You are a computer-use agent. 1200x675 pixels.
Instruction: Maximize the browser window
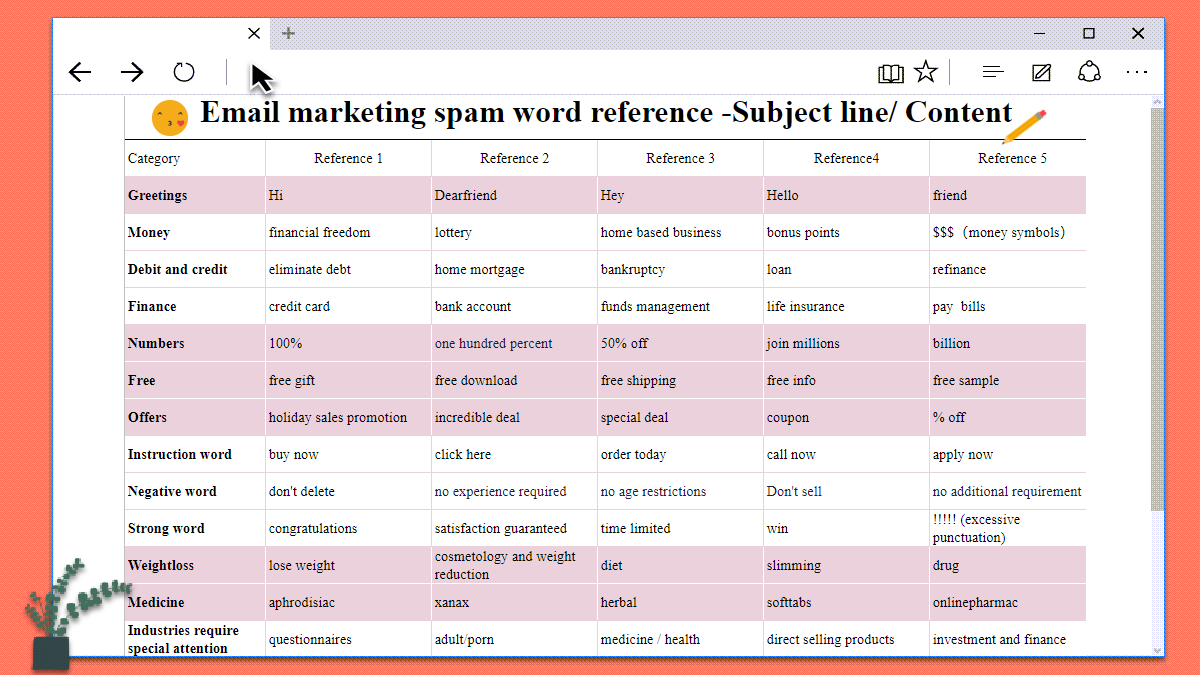pos(1089,34)
